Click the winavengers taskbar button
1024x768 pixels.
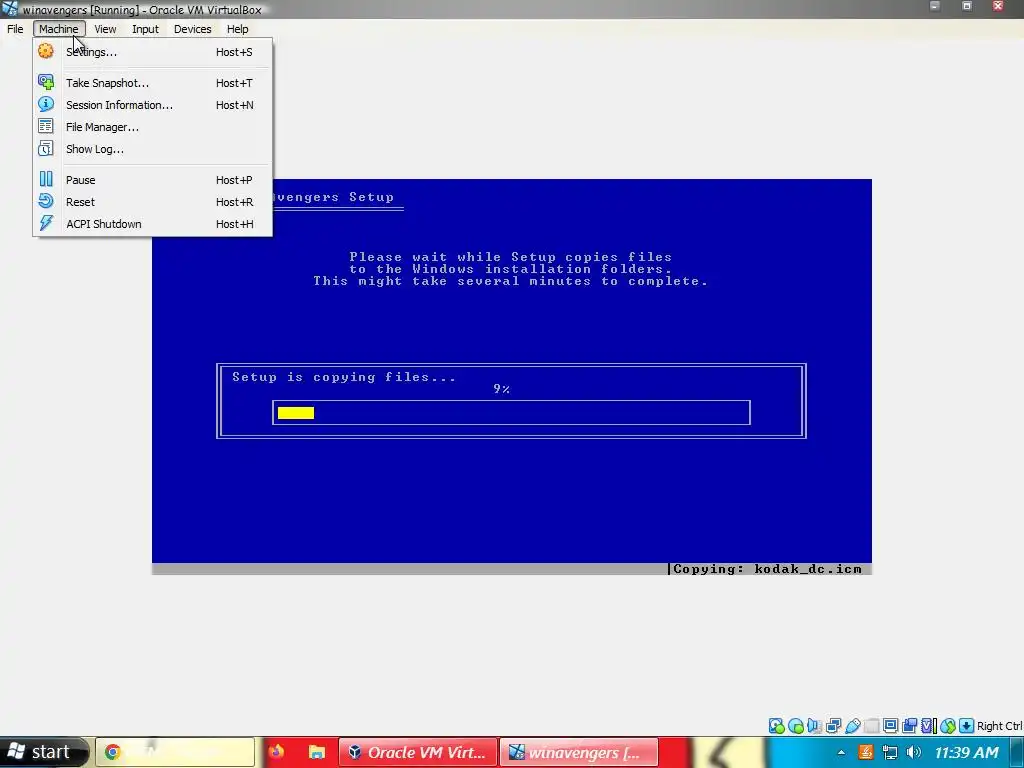[579, 752]
